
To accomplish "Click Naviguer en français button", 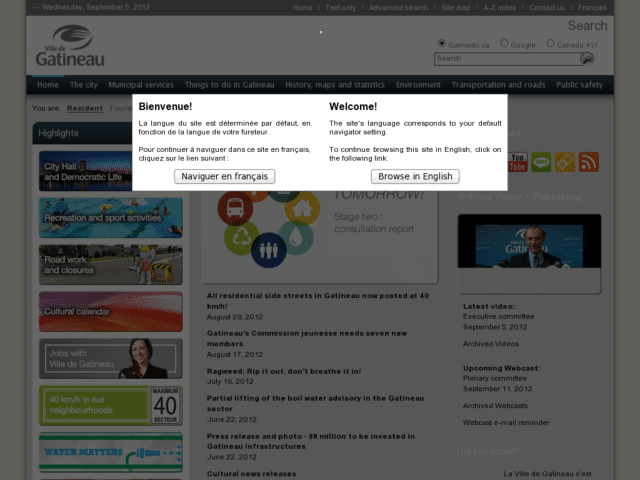I will [224, 176].
